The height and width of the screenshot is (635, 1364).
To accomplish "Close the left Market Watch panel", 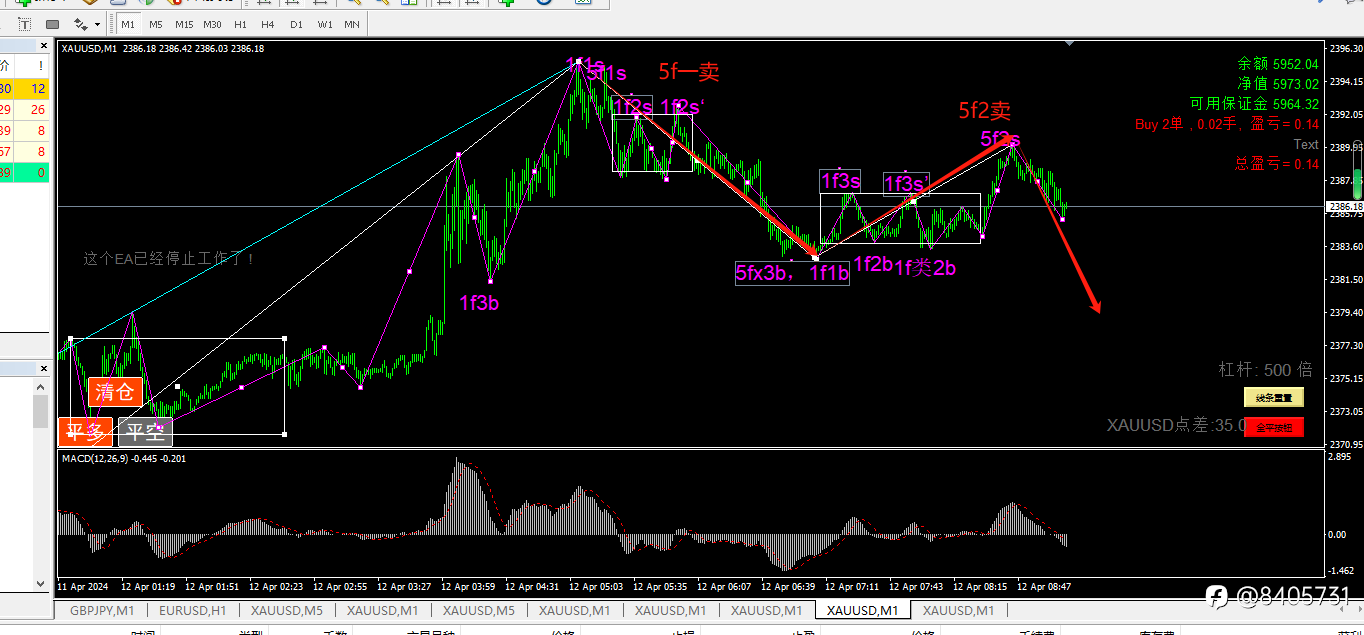I will (43, 46).
